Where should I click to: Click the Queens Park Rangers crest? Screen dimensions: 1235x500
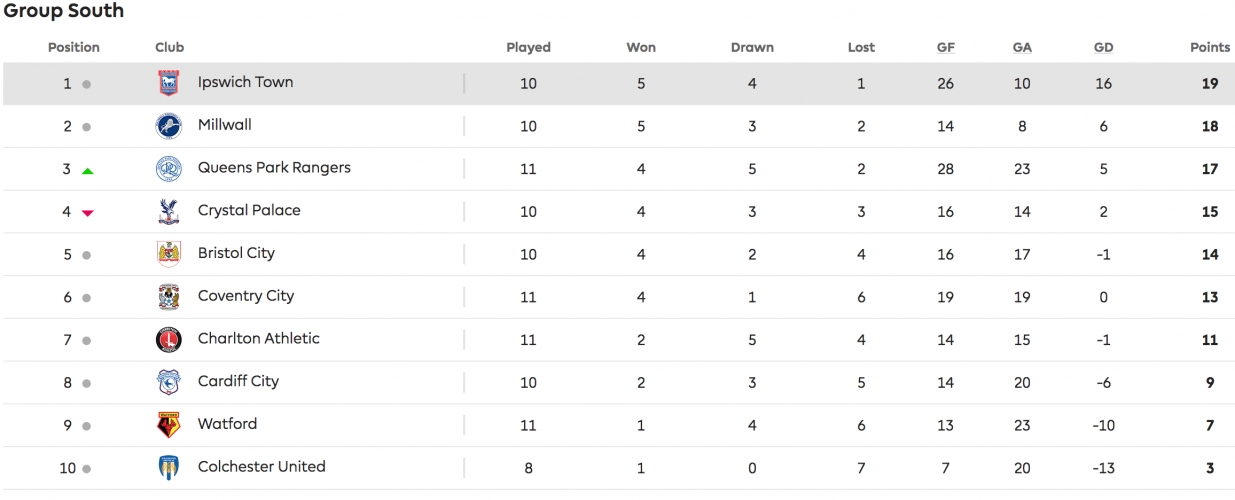(169, 169)
